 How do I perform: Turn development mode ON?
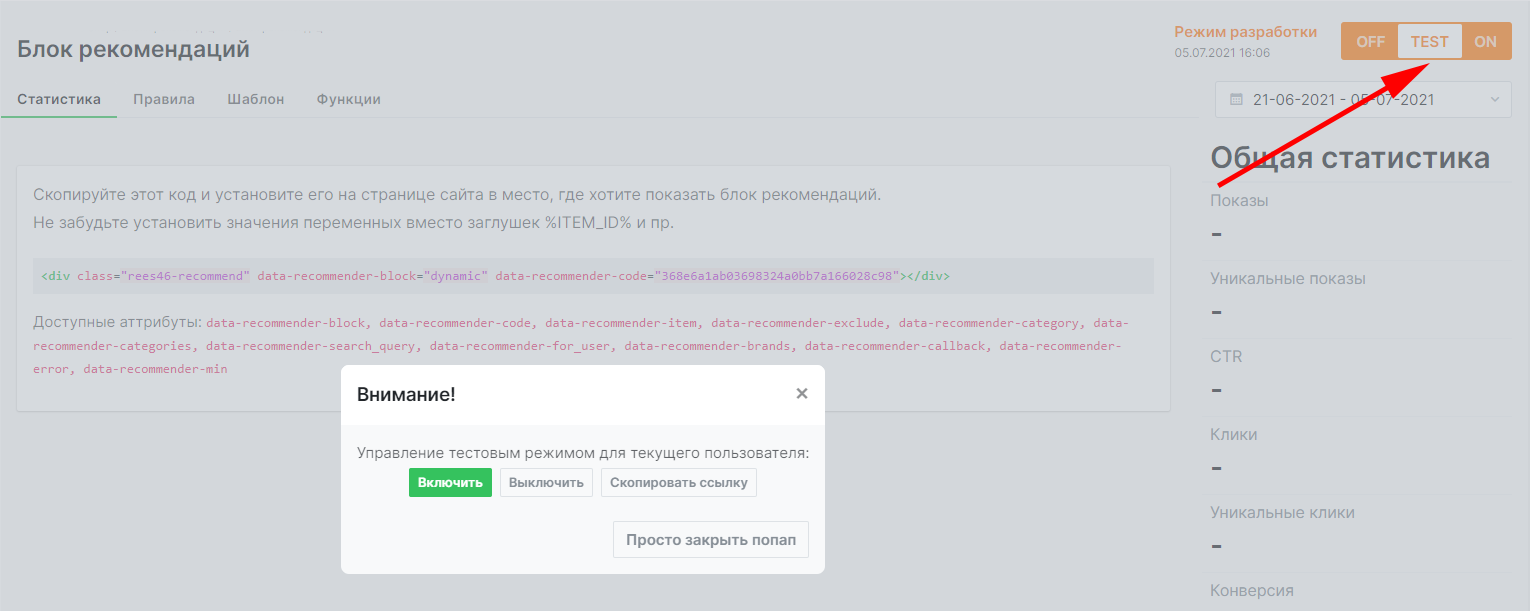1486,41
